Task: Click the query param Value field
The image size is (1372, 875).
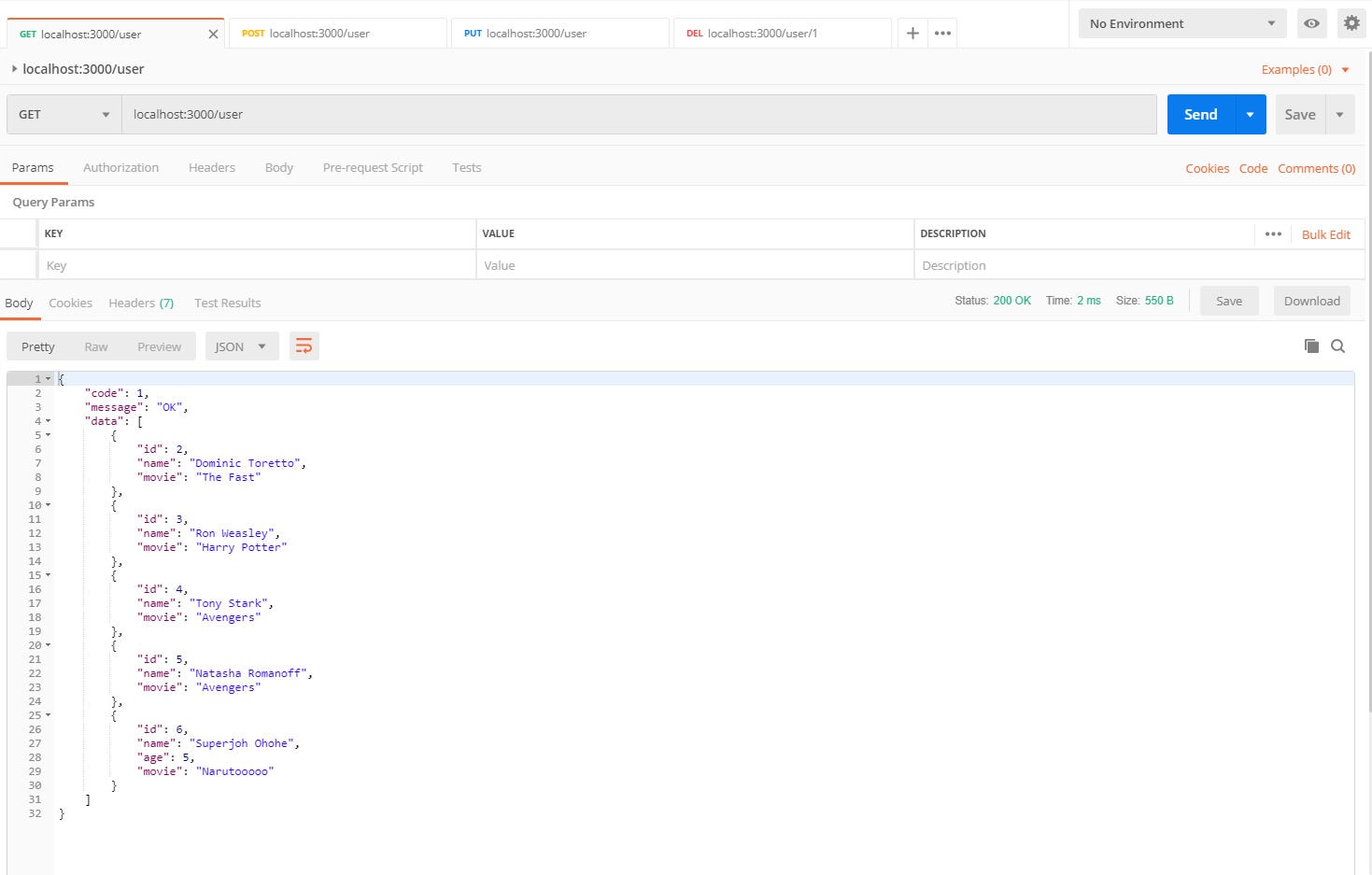Action: (695, 265)
